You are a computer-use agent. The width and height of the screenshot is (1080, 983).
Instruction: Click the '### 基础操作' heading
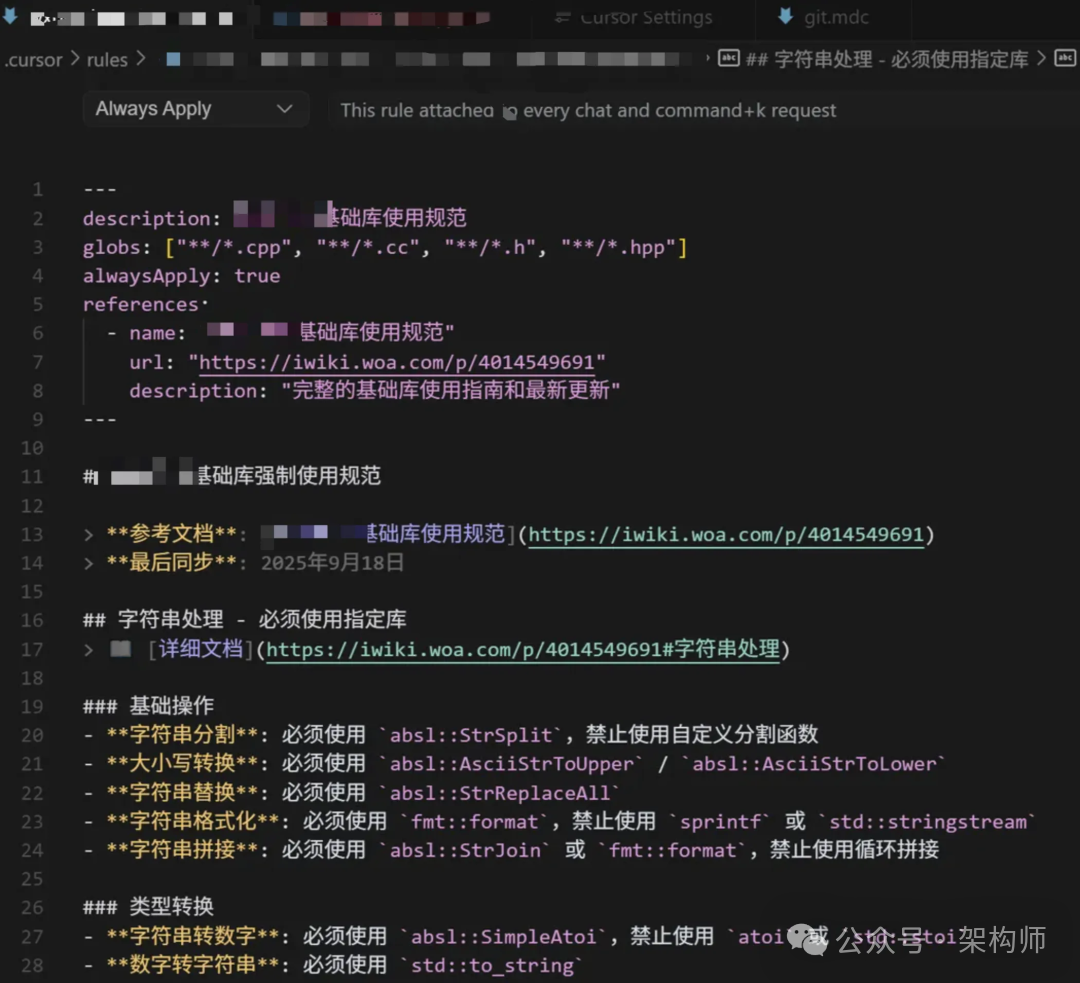click(x=149, y=706)
